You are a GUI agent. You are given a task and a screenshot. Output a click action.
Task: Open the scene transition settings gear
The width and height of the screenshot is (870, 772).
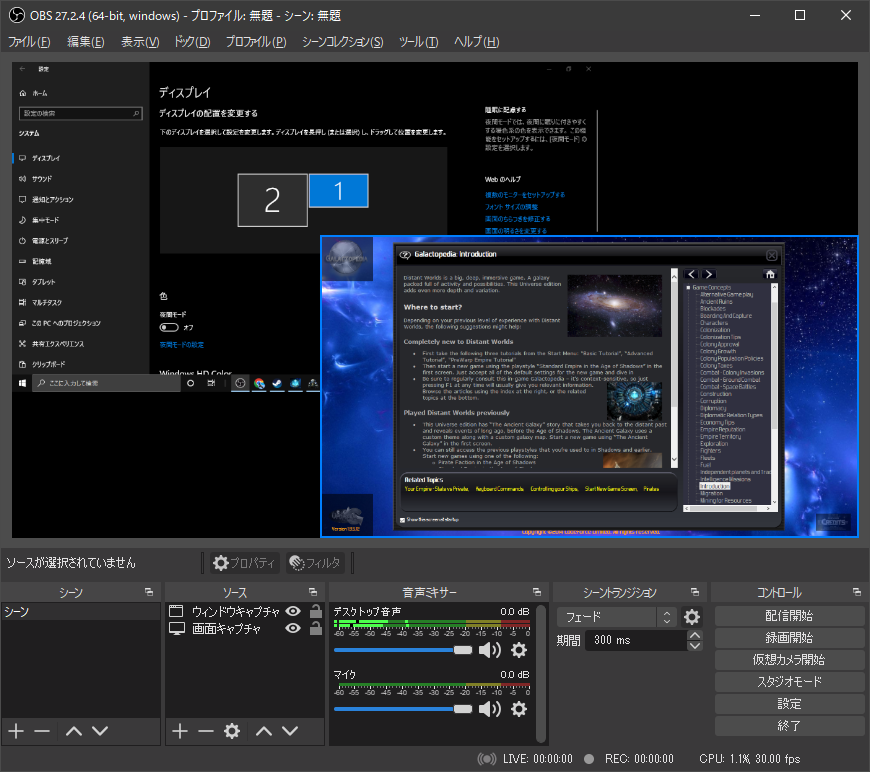pos(691,617)
